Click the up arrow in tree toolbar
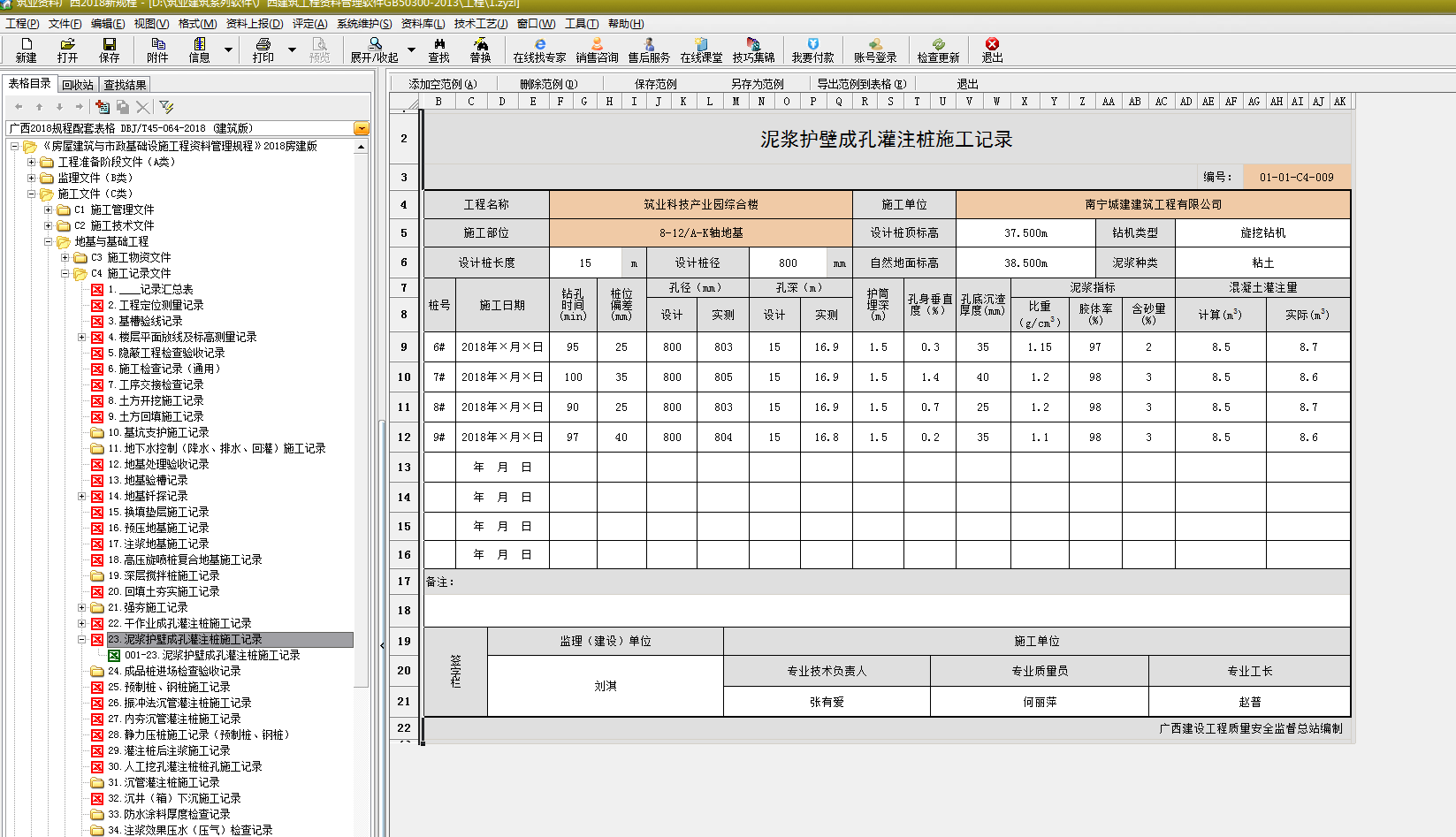The height and width of the screenshot is (837, 1456). 39,107
